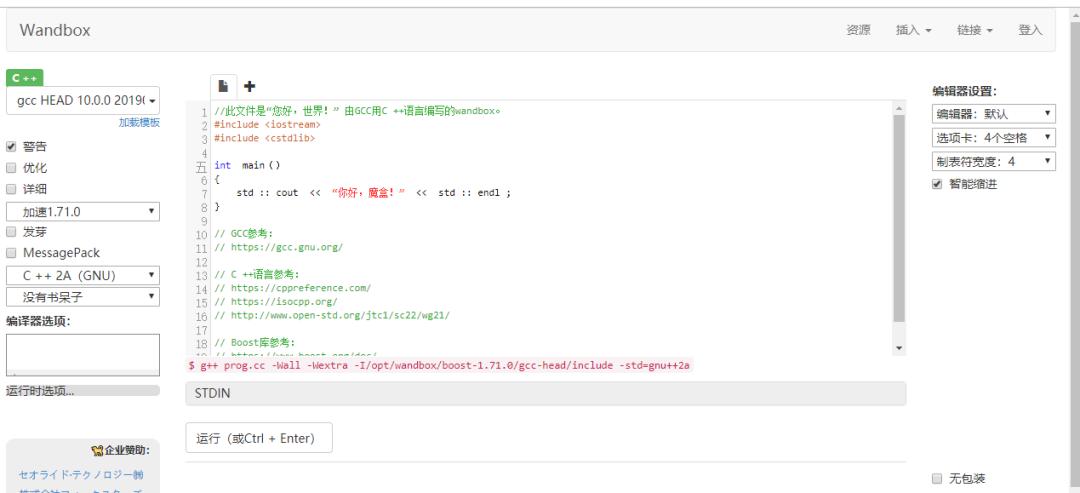Screen dimensions: 1080x493
Task: Click 登入 to log in
Action: pos(1030,30)
